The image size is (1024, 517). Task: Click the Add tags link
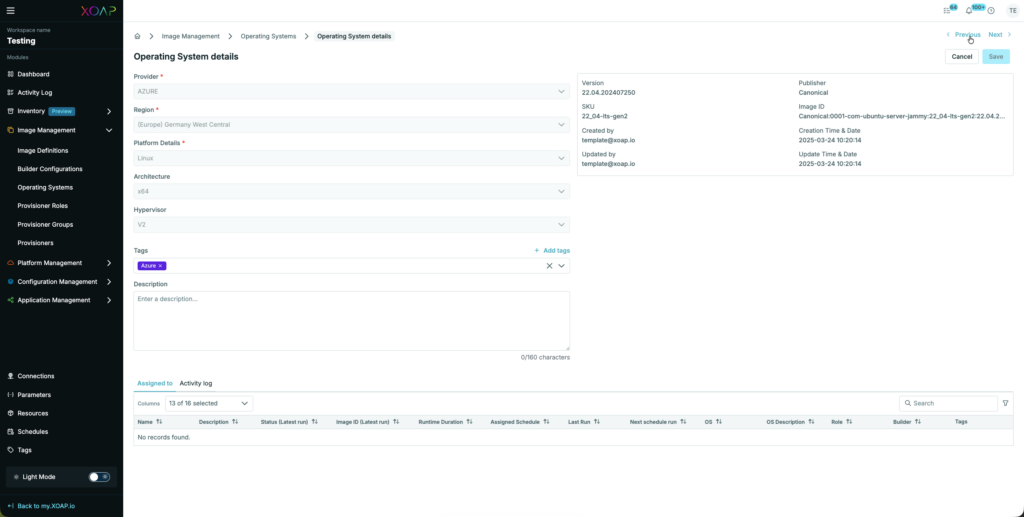pyautogui.click(x=552, y=250)
